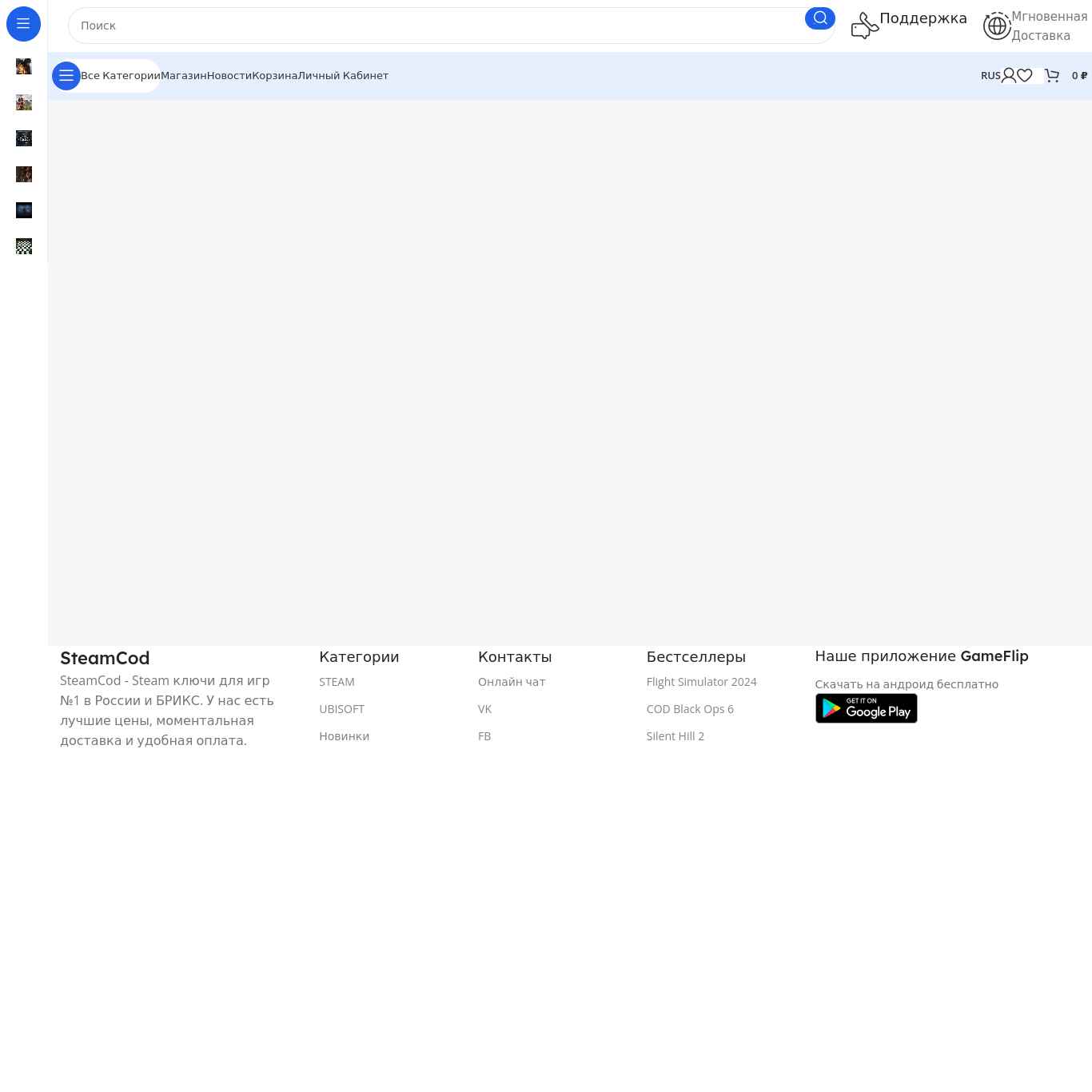Open the shopping cart icon
Image resolution: width=1092 pixels, height=1092 pixels.
[1052, 75]
